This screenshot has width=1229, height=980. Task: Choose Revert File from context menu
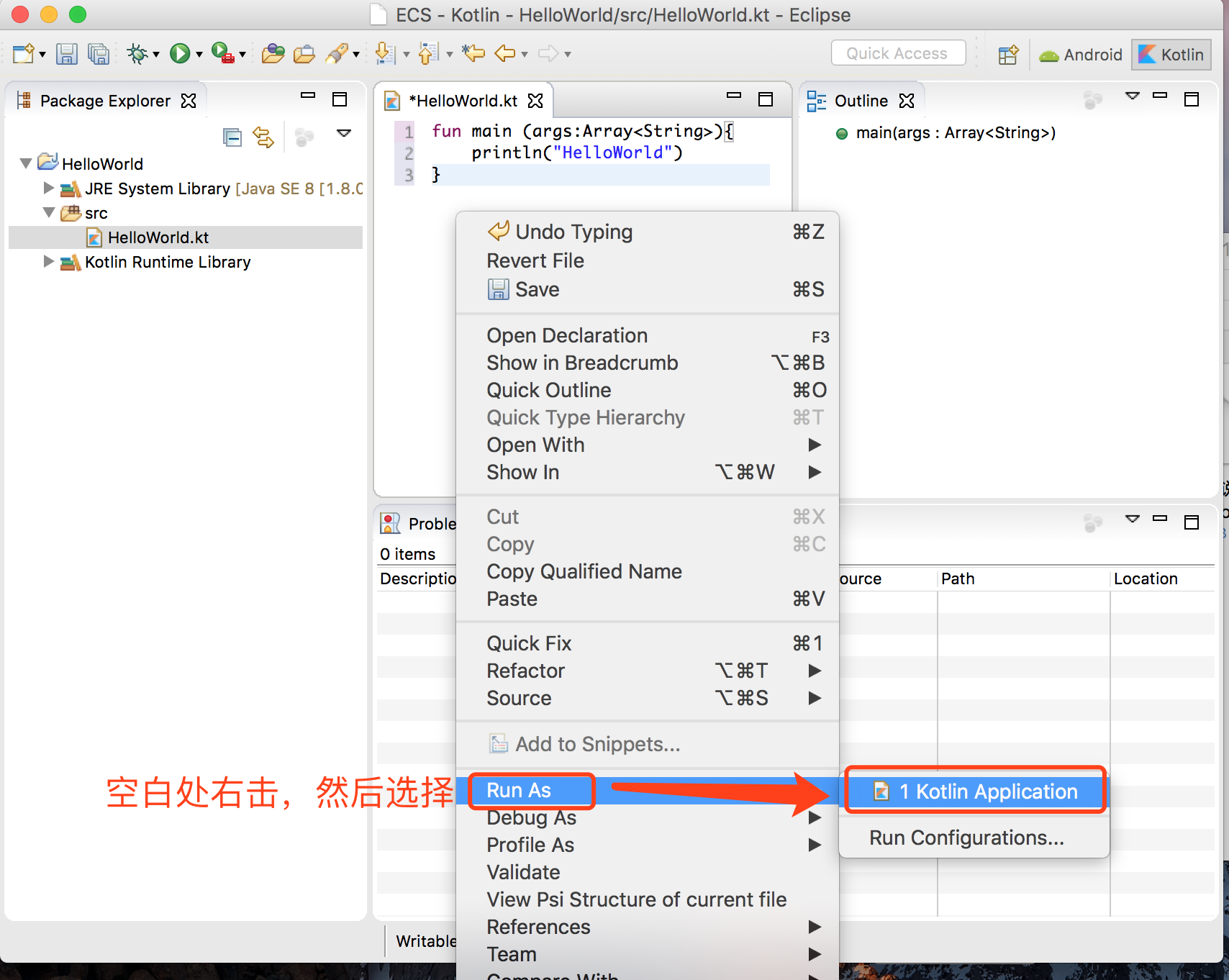[648, 260]
